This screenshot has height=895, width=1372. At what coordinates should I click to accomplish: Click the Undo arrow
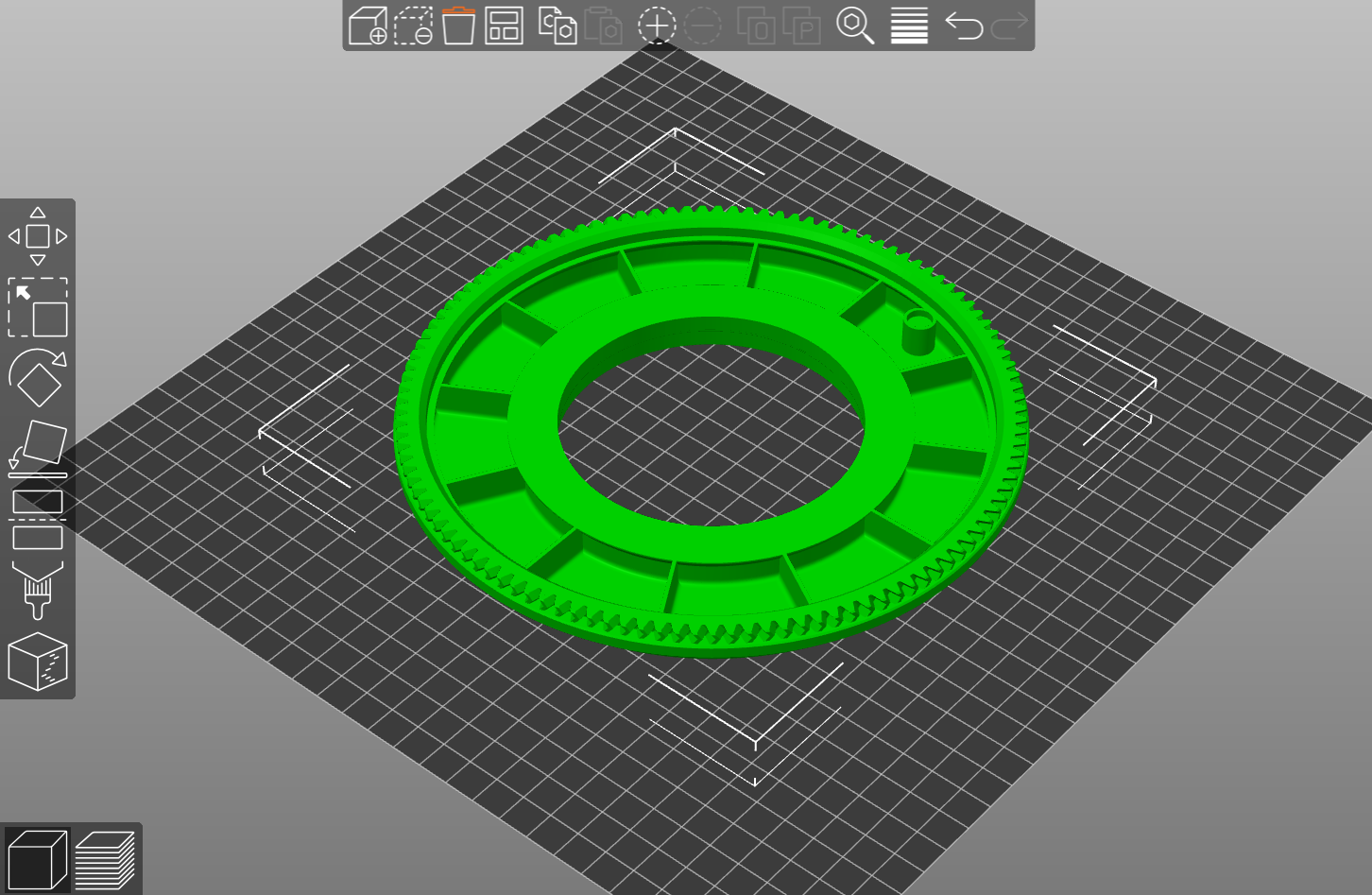point(964,26)
